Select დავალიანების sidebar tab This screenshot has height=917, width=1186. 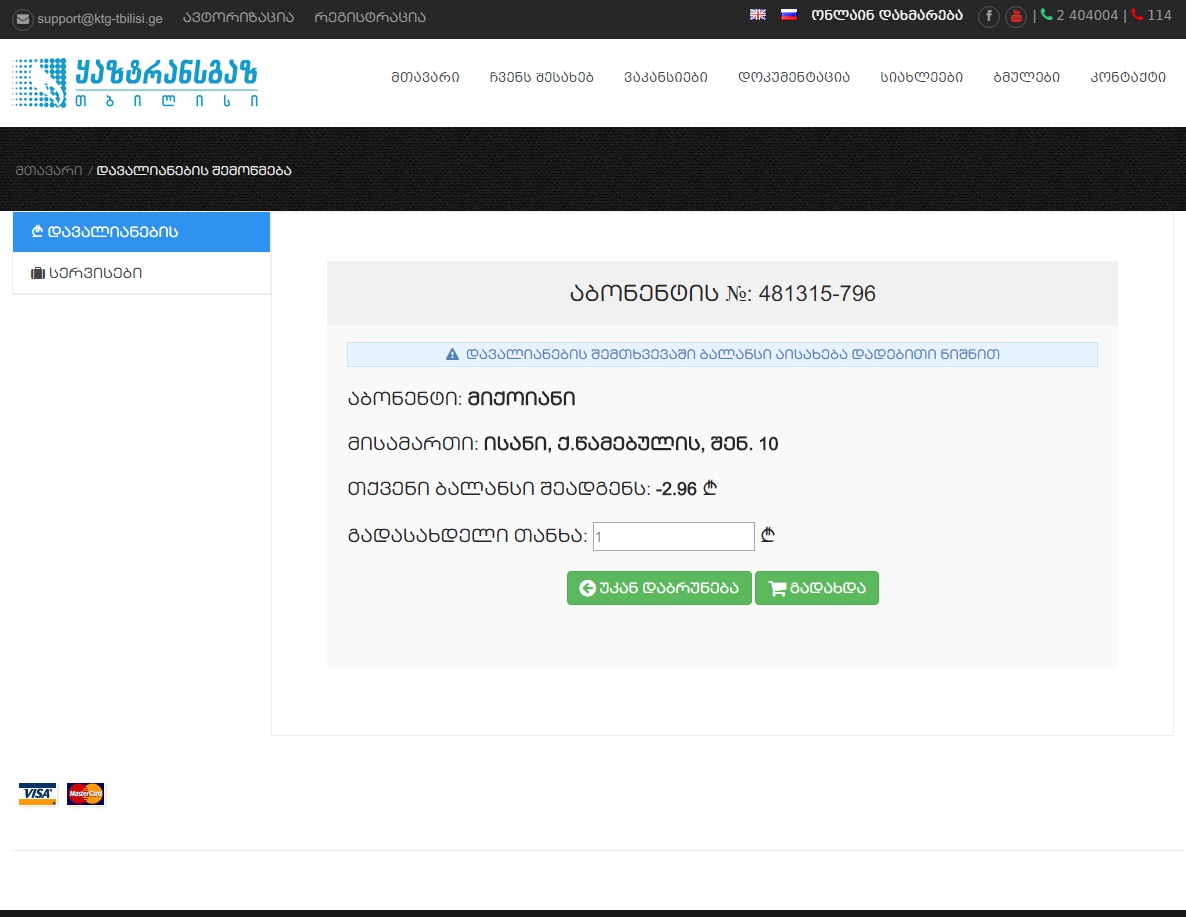click(141, 232)
